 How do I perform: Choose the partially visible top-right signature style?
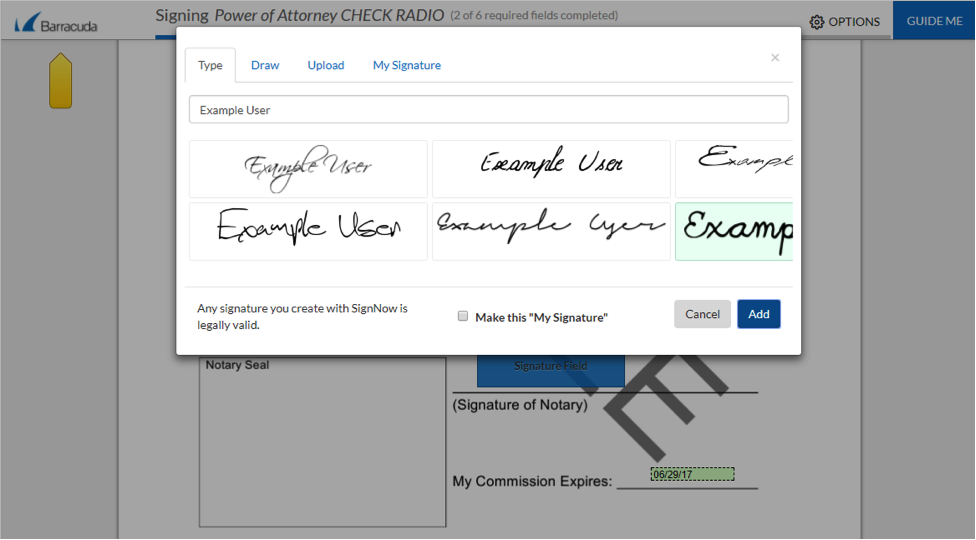(734, 169)
